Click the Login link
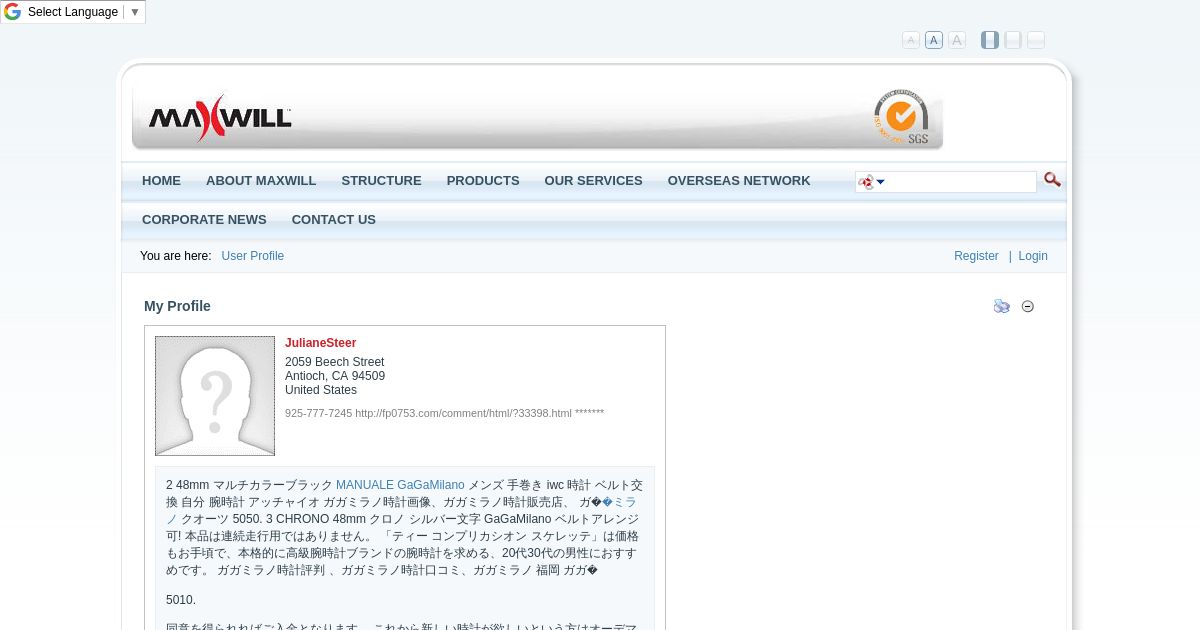Image resolution: width=1200 pixels, height=630 pixels. click(x=1033, y=256)
